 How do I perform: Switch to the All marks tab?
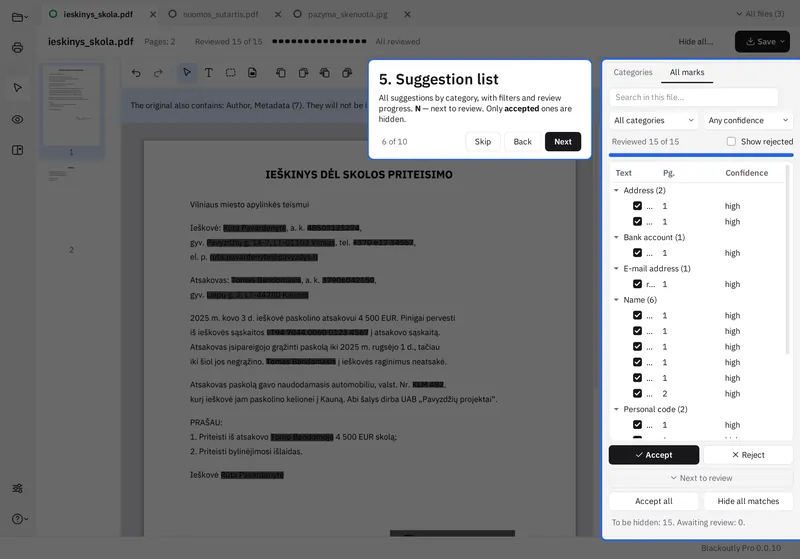[687, 72]
